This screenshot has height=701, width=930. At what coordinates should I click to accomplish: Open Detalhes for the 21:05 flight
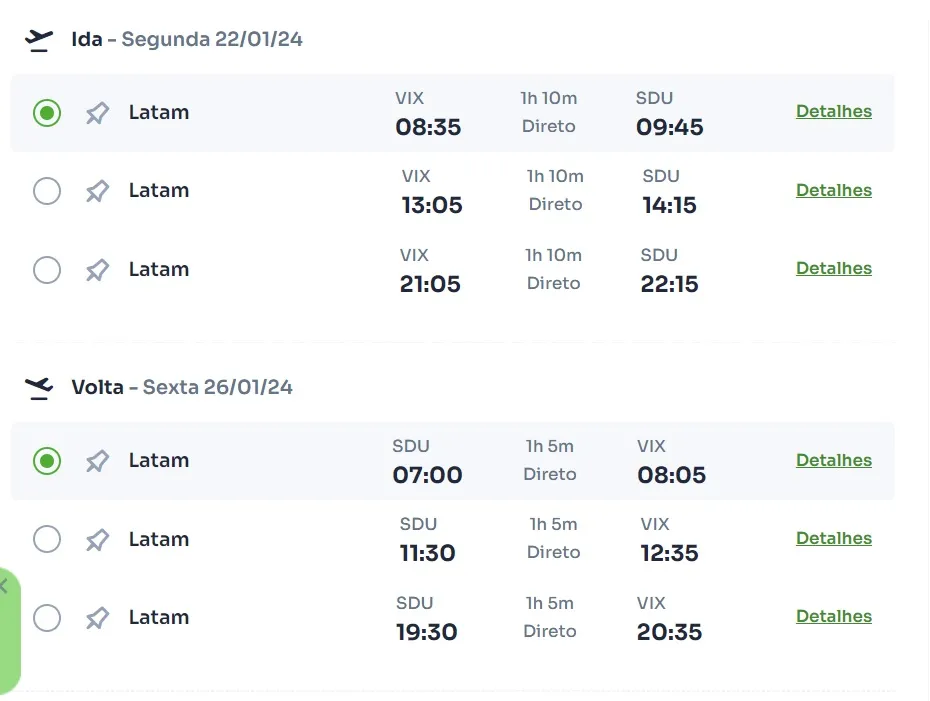click(x=834, y=269)
